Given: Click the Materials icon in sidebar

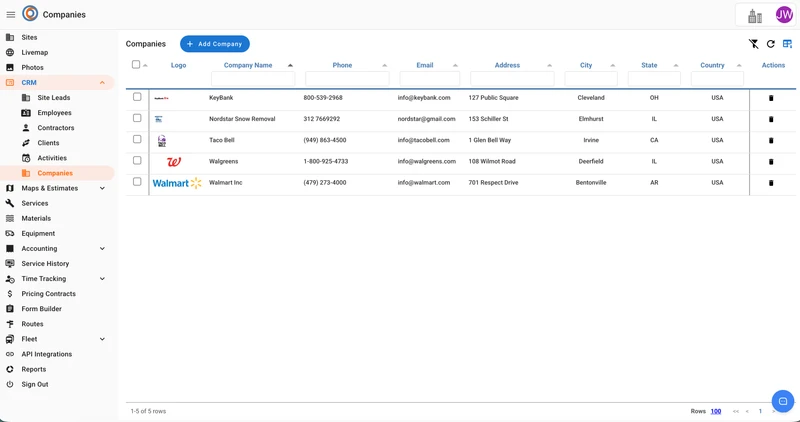Looking at the screenshot, I should click(10, 218).
